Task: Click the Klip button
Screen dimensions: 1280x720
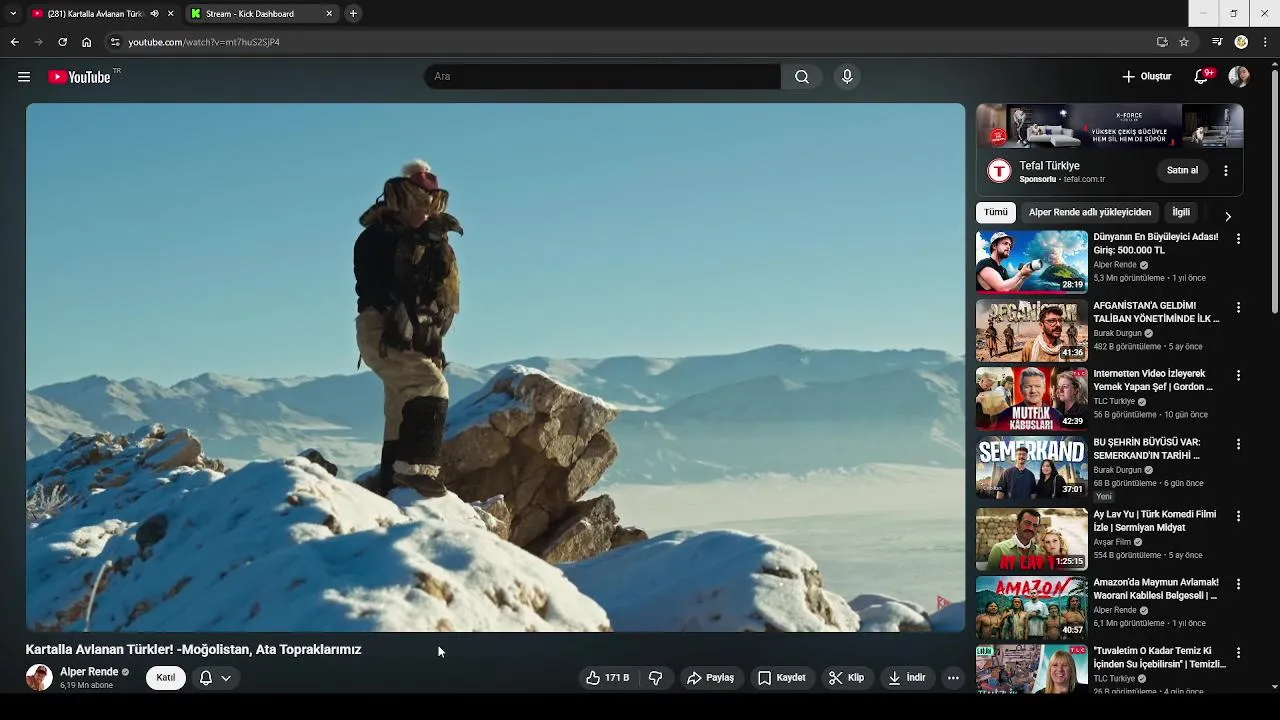Action: pyautogui.click(x=846, y=678)
